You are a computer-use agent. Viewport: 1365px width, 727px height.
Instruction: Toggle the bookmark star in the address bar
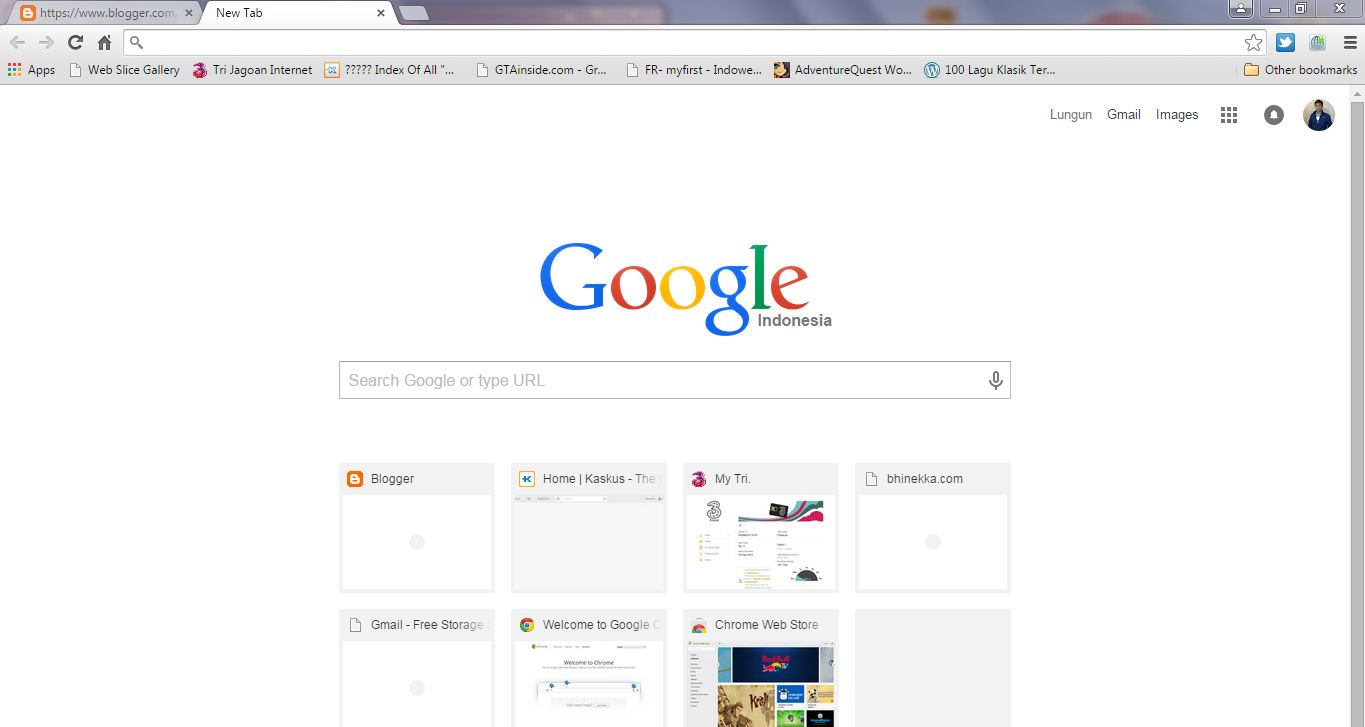[1252, 42]
